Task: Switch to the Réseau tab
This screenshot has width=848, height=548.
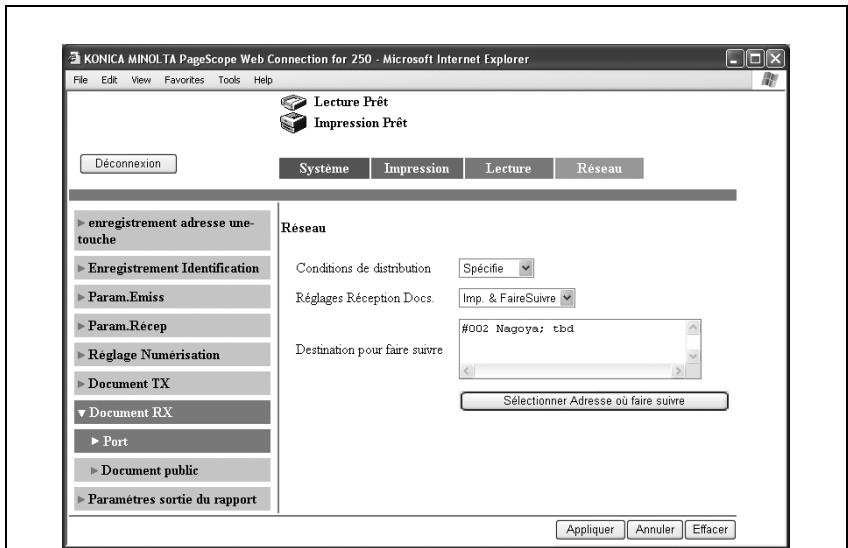Action: pos(599,168)
